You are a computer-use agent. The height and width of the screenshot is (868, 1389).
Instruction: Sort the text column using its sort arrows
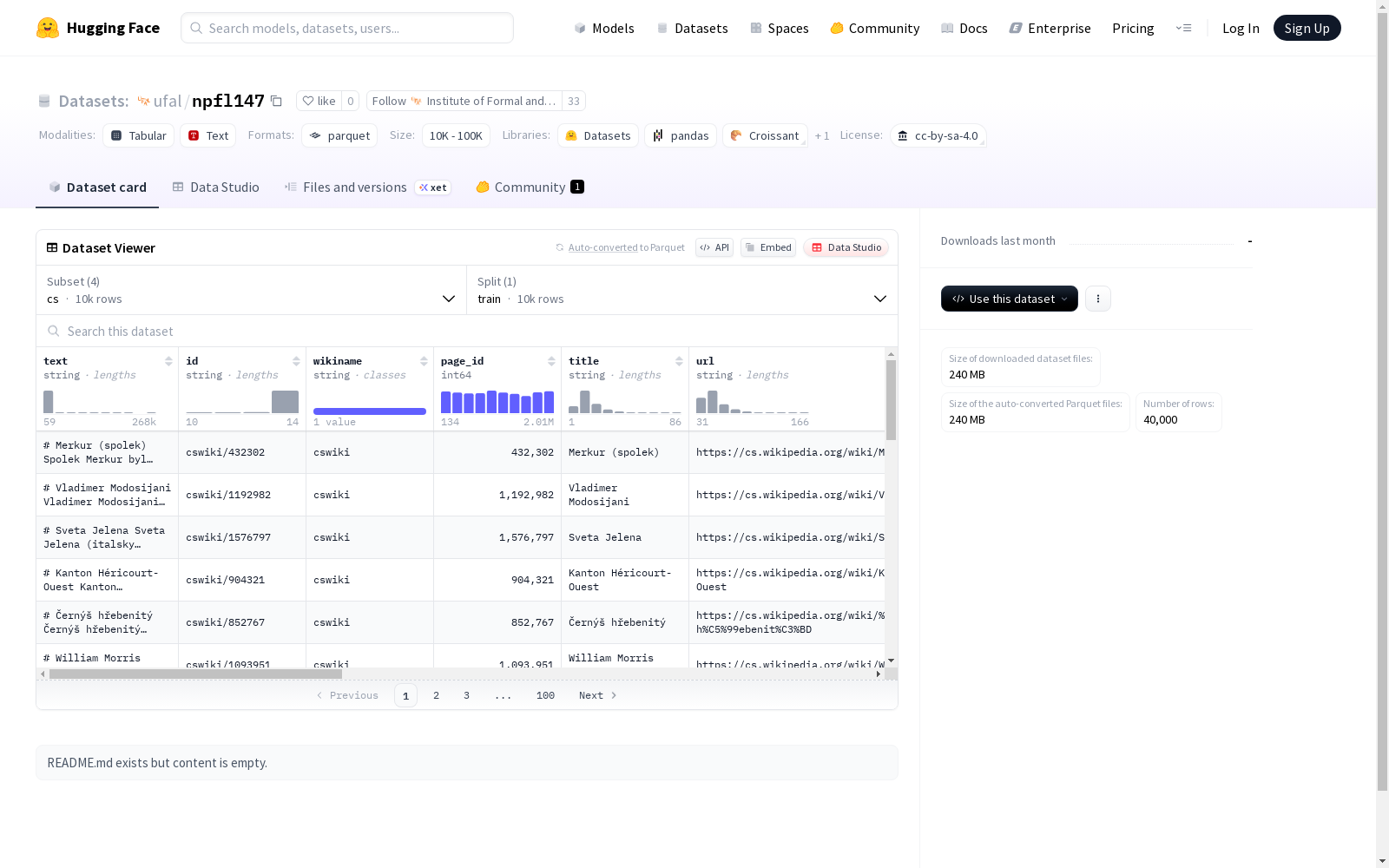pos(168,361)
